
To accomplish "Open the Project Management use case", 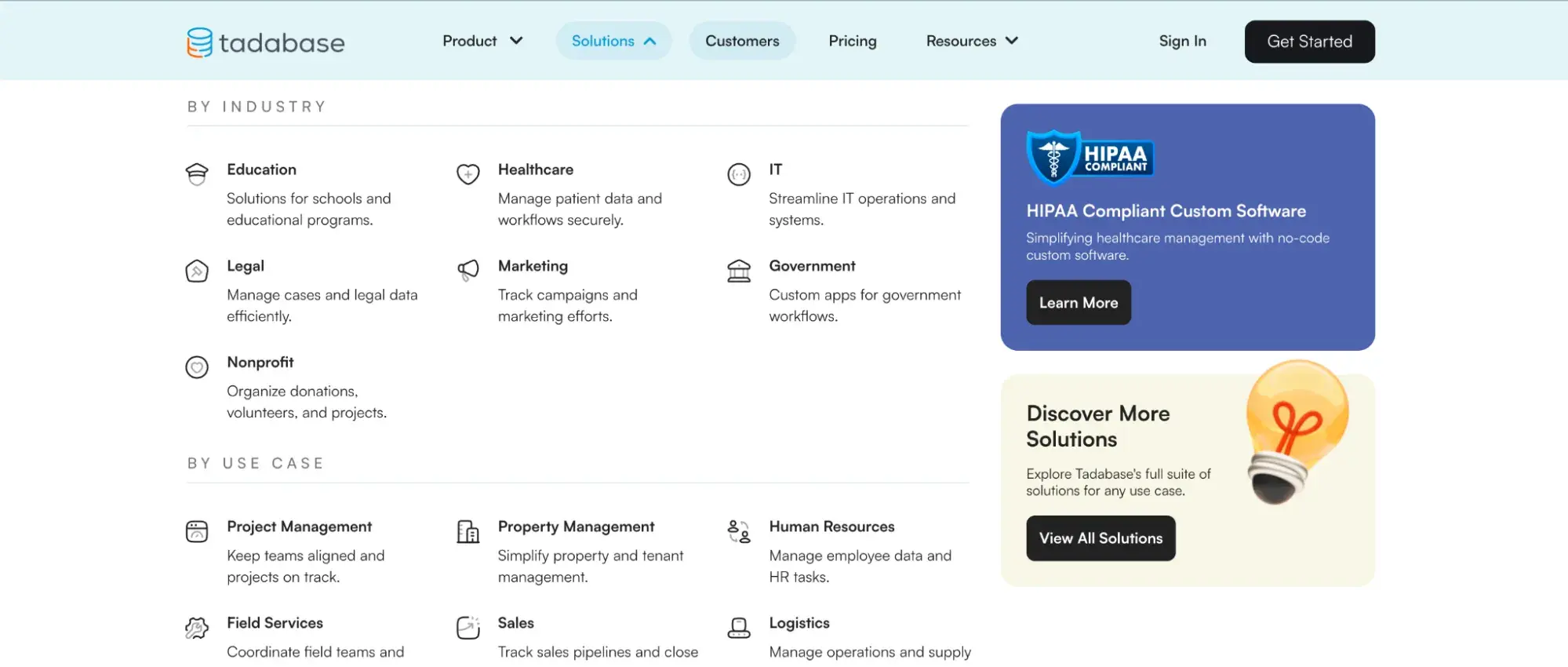I will 299,527.
